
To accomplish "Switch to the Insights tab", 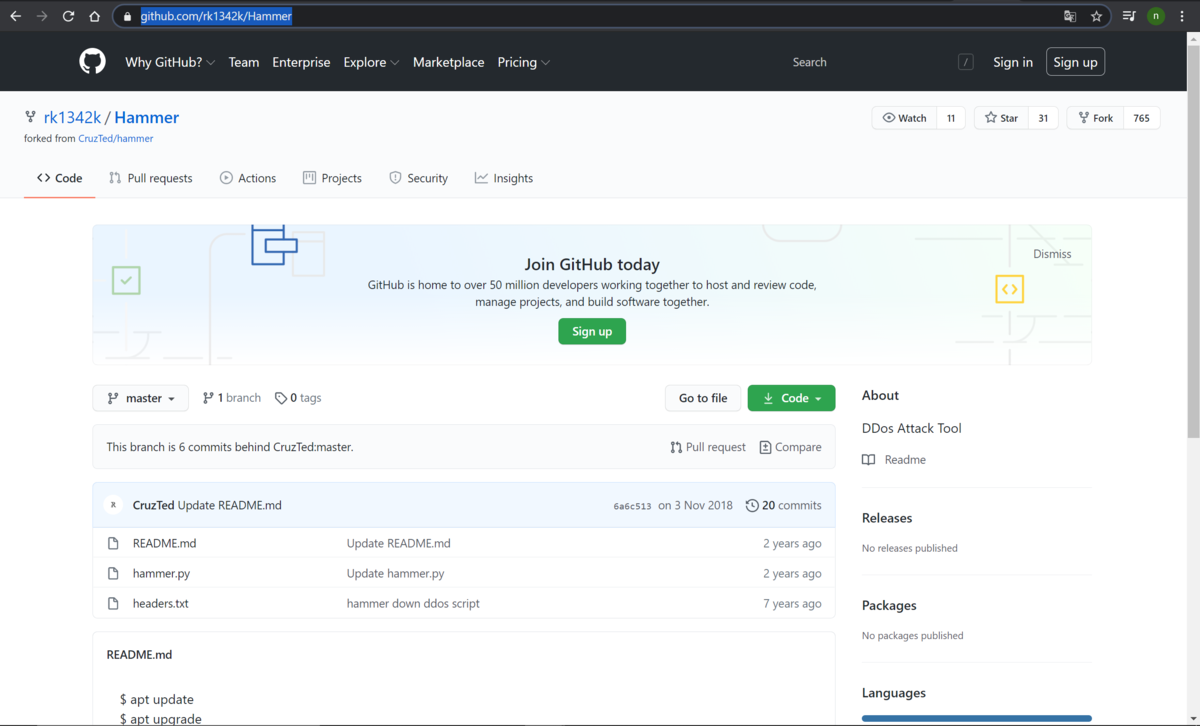I will (x=504, y=178).
